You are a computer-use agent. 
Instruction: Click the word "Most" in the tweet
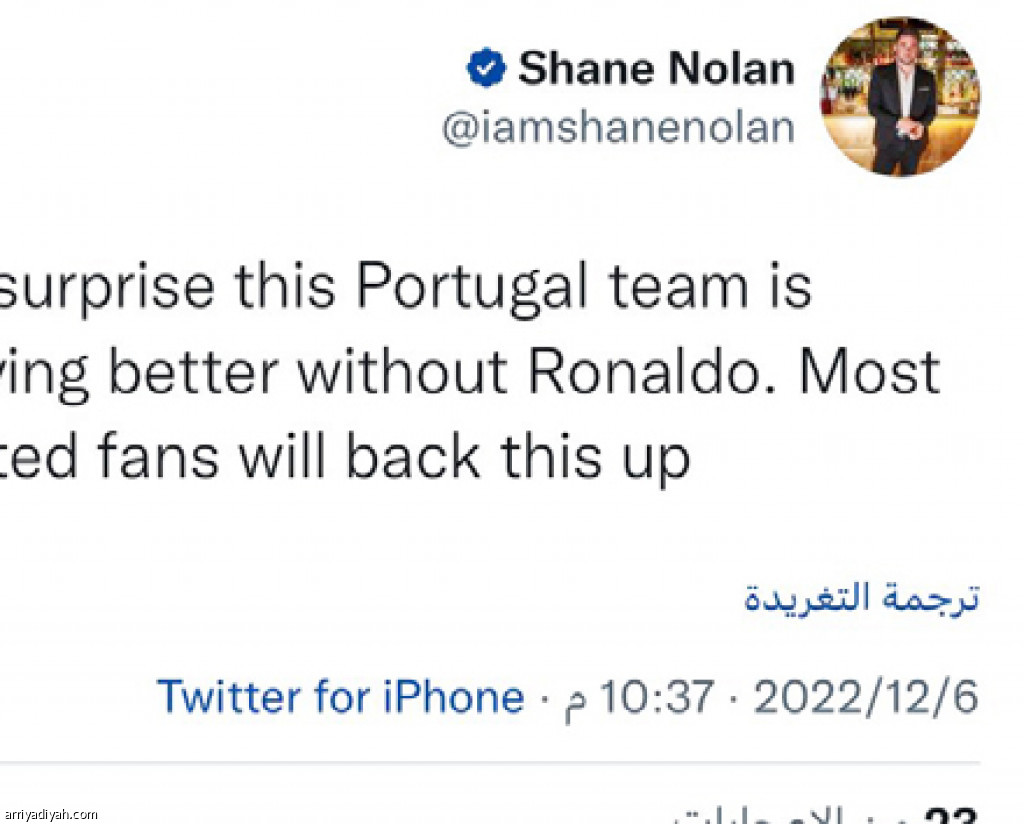[870, 373]
